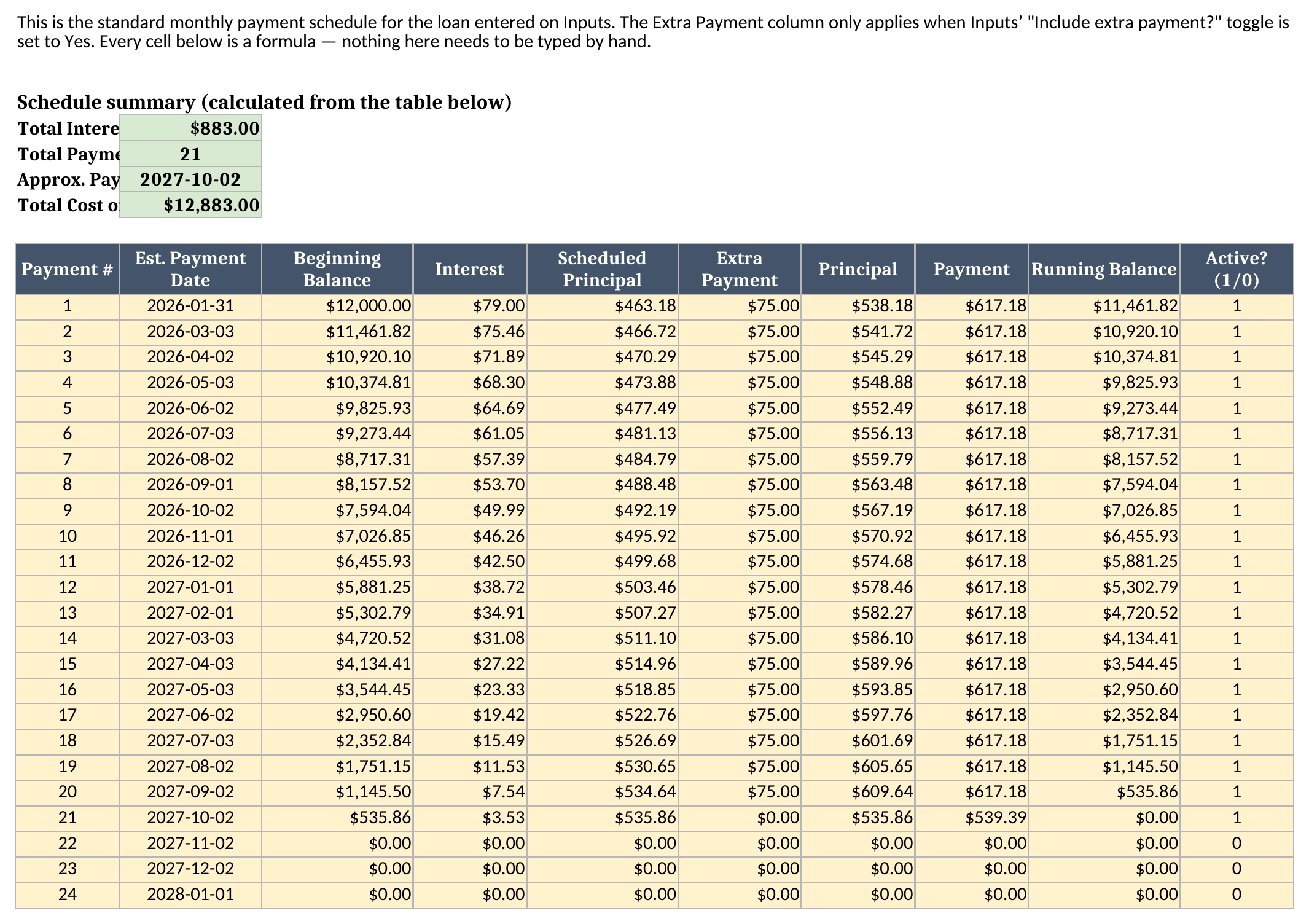Select the Total Interest value $883.00
Viewport: 1309px width, 924px height.
click(190, 128)
